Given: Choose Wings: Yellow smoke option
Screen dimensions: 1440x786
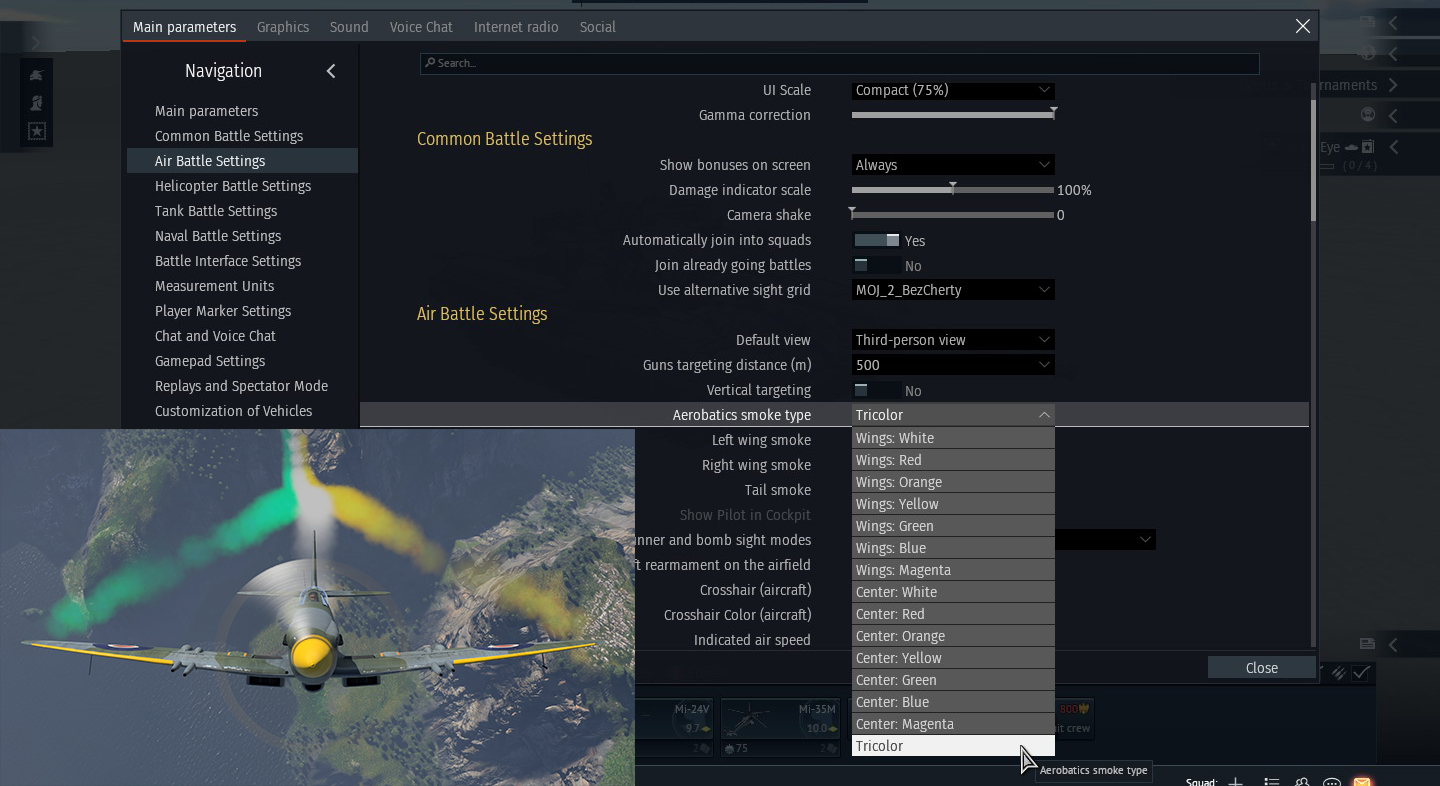Looking at the screenshot, I should [x=953, y=504].
